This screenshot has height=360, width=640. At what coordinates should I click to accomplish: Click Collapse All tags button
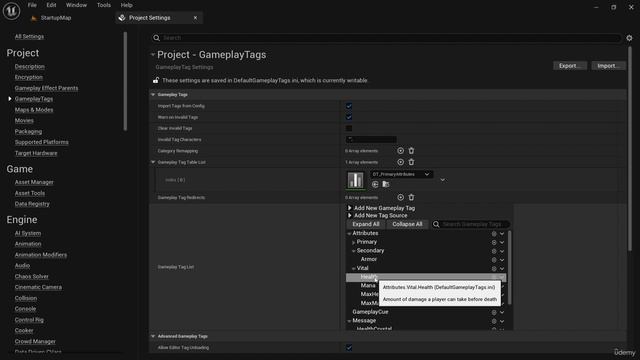pyautogui.click(x=407, y=224)
